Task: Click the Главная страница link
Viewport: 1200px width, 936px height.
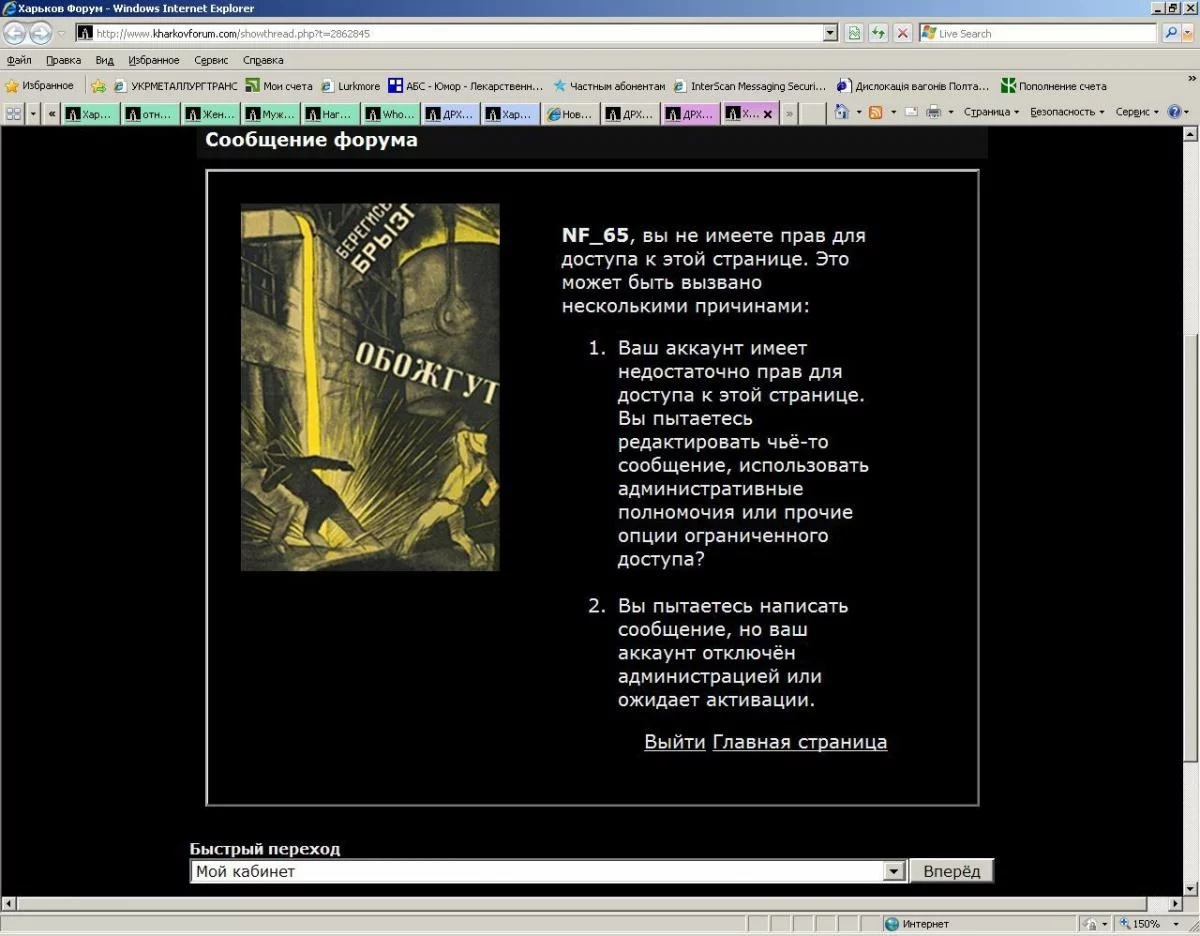Action: [x=800, y=742]
